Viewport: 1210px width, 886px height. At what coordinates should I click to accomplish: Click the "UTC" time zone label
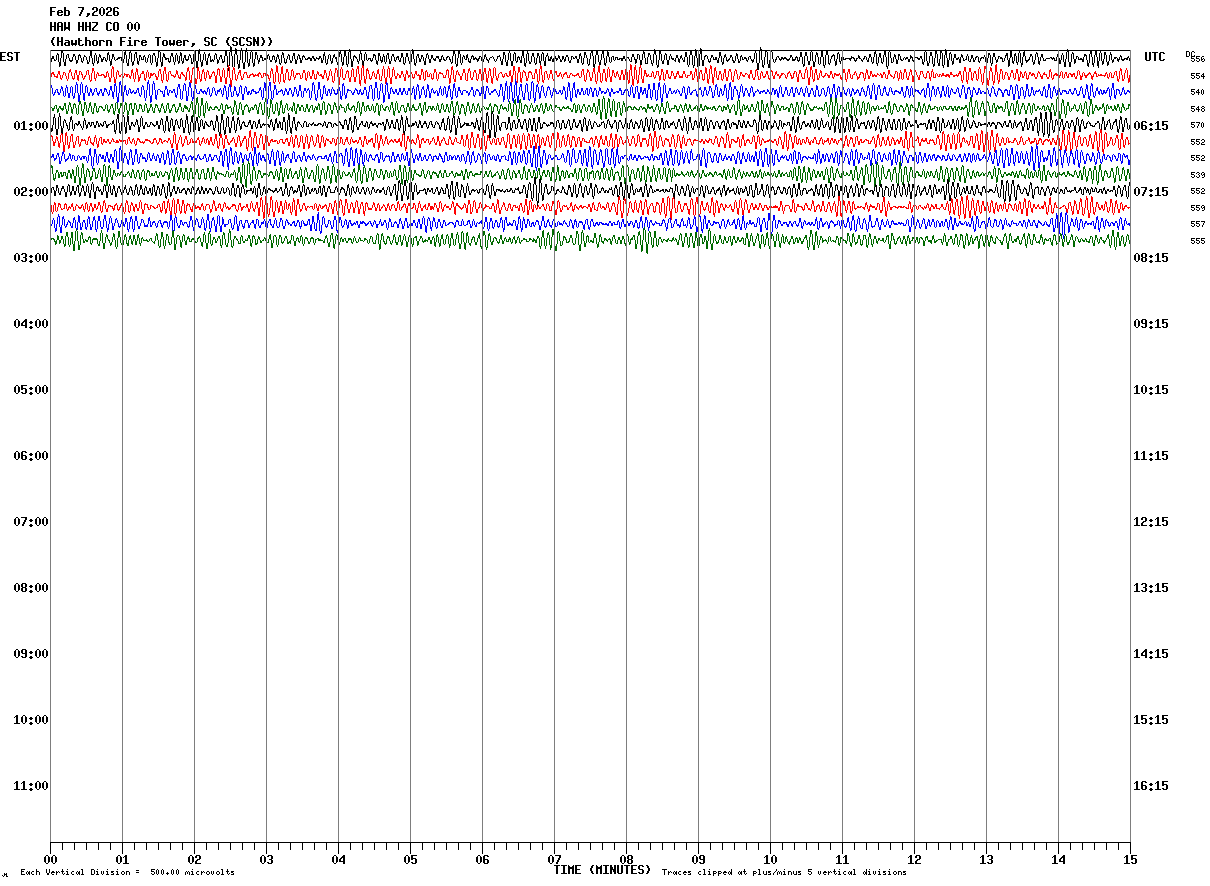point(1155,57)
